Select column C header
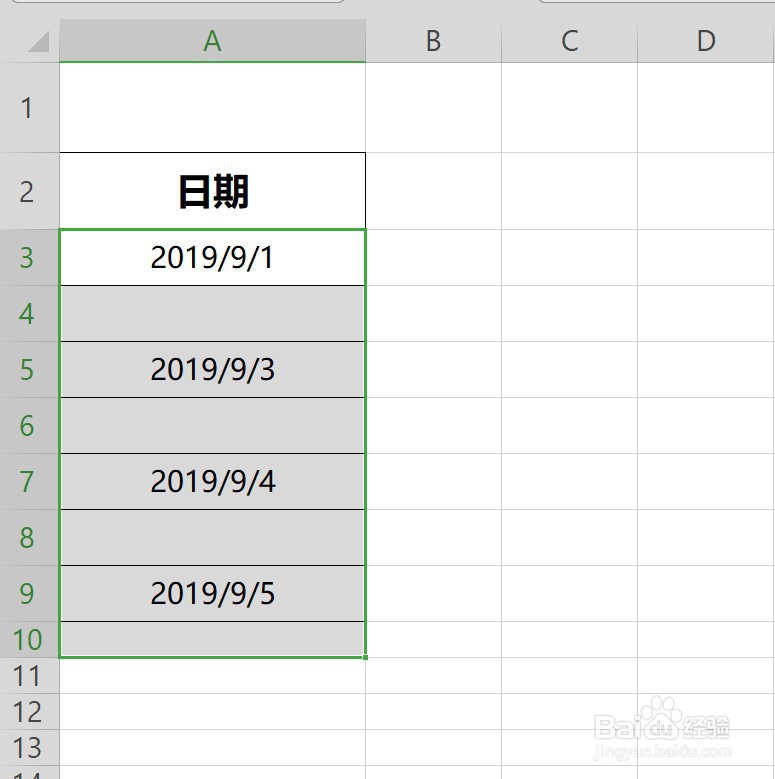775x779 pixels. point(569,41)
